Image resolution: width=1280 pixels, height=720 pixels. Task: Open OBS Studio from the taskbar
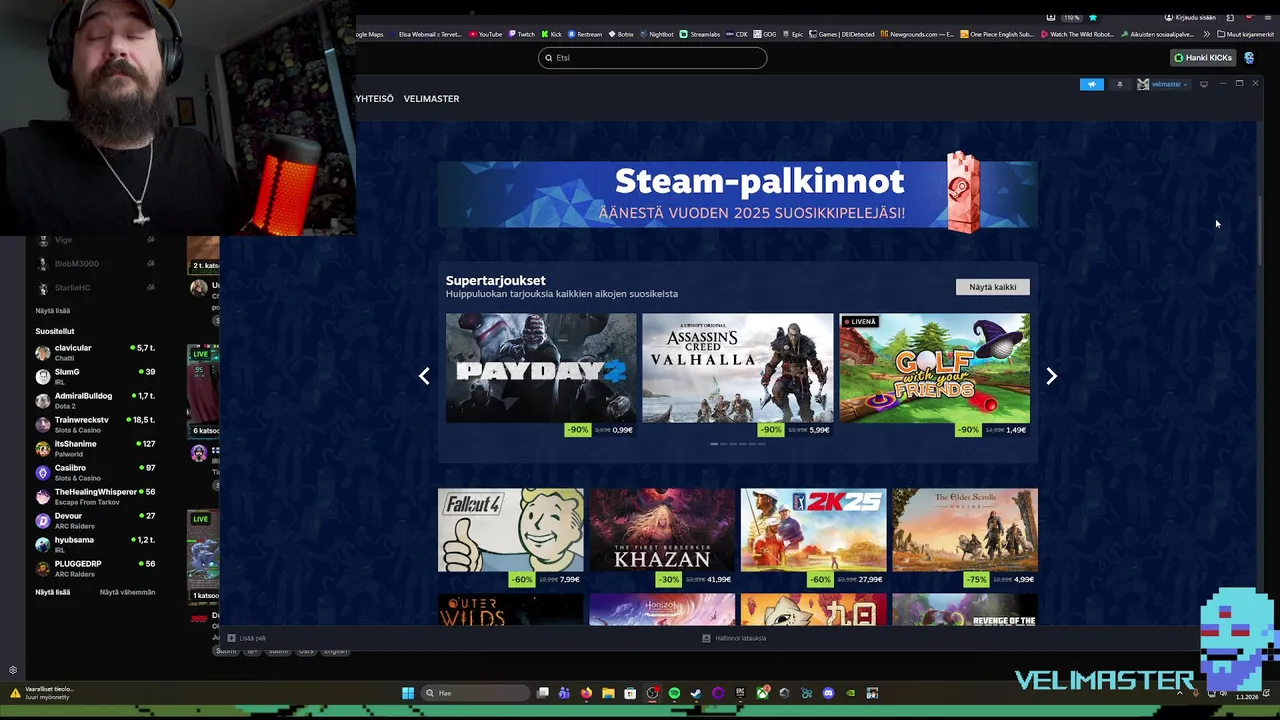tap(652, 693)
